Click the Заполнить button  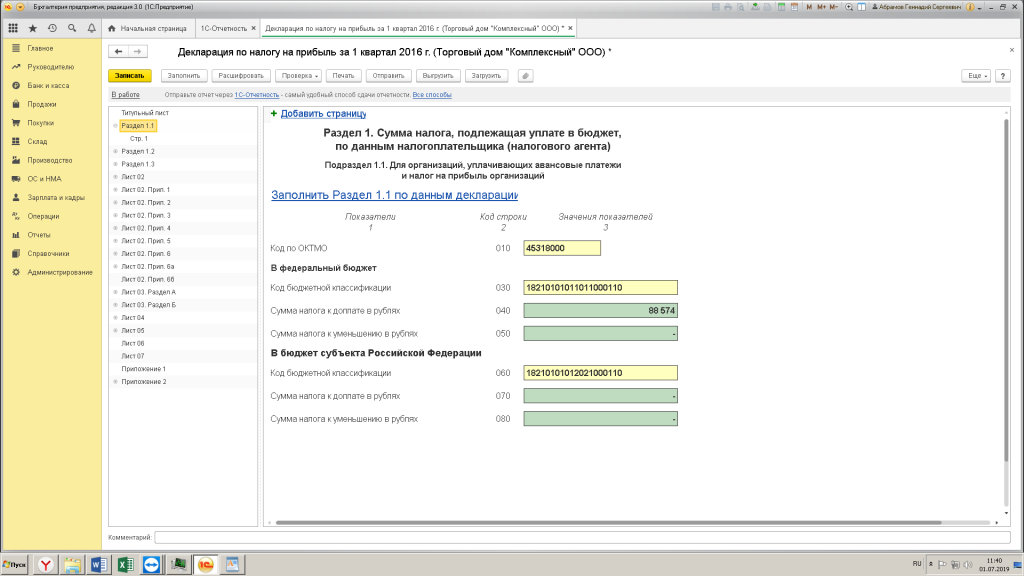click(x=184, y=76)
